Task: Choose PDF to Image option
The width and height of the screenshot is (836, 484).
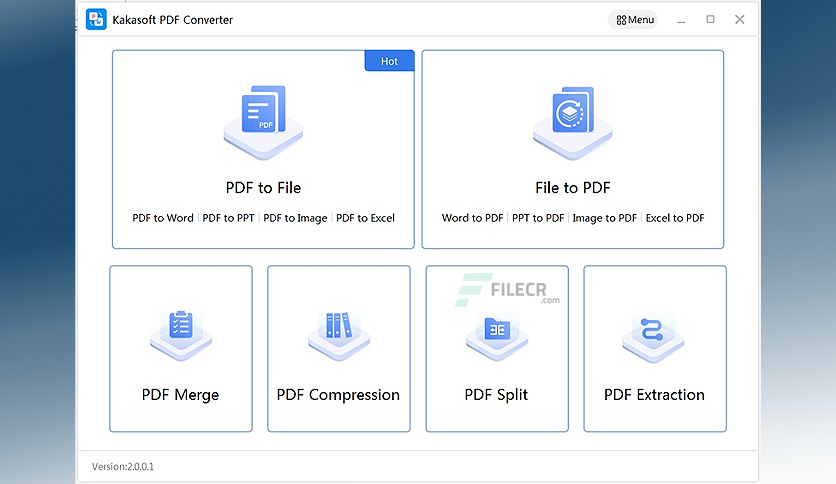Action: coord(295,218)
